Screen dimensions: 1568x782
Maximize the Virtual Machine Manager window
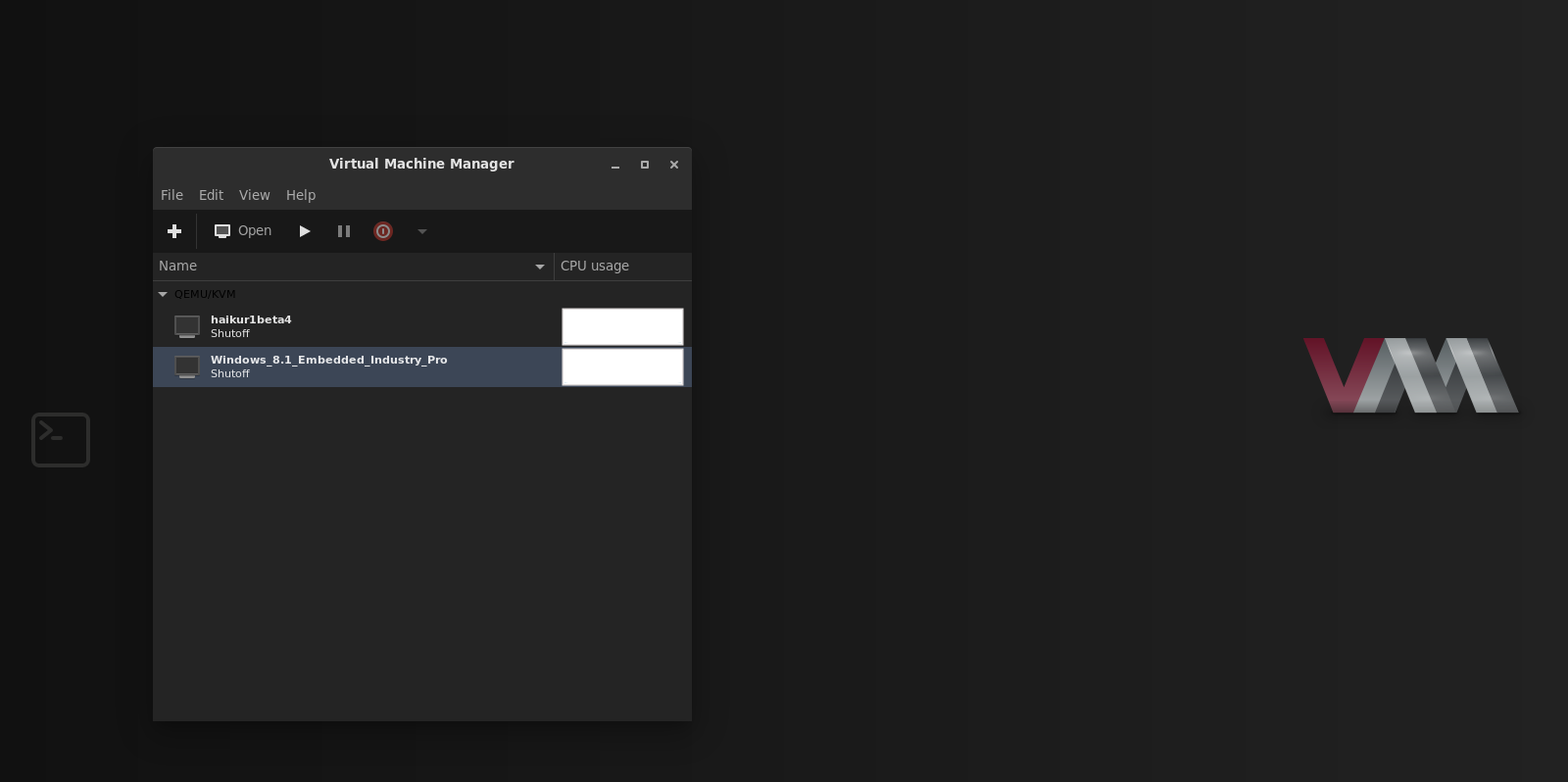pos(645,165)
